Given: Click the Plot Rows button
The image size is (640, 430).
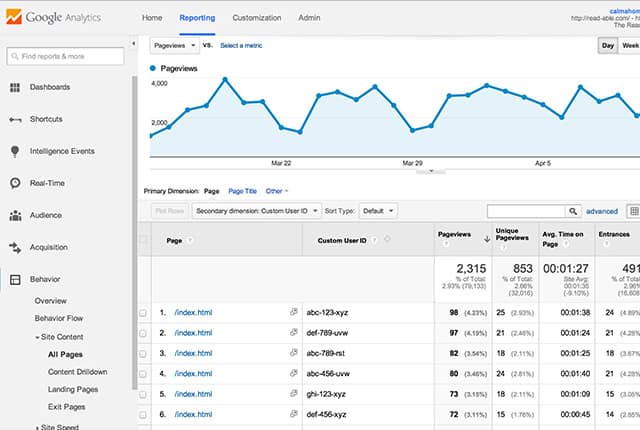Looking at the screenshot, I should pos(170,211).
